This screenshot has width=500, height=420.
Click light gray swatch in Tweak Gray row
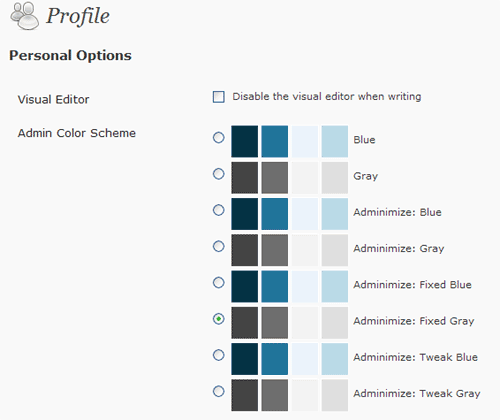click(x=335, y=395)
